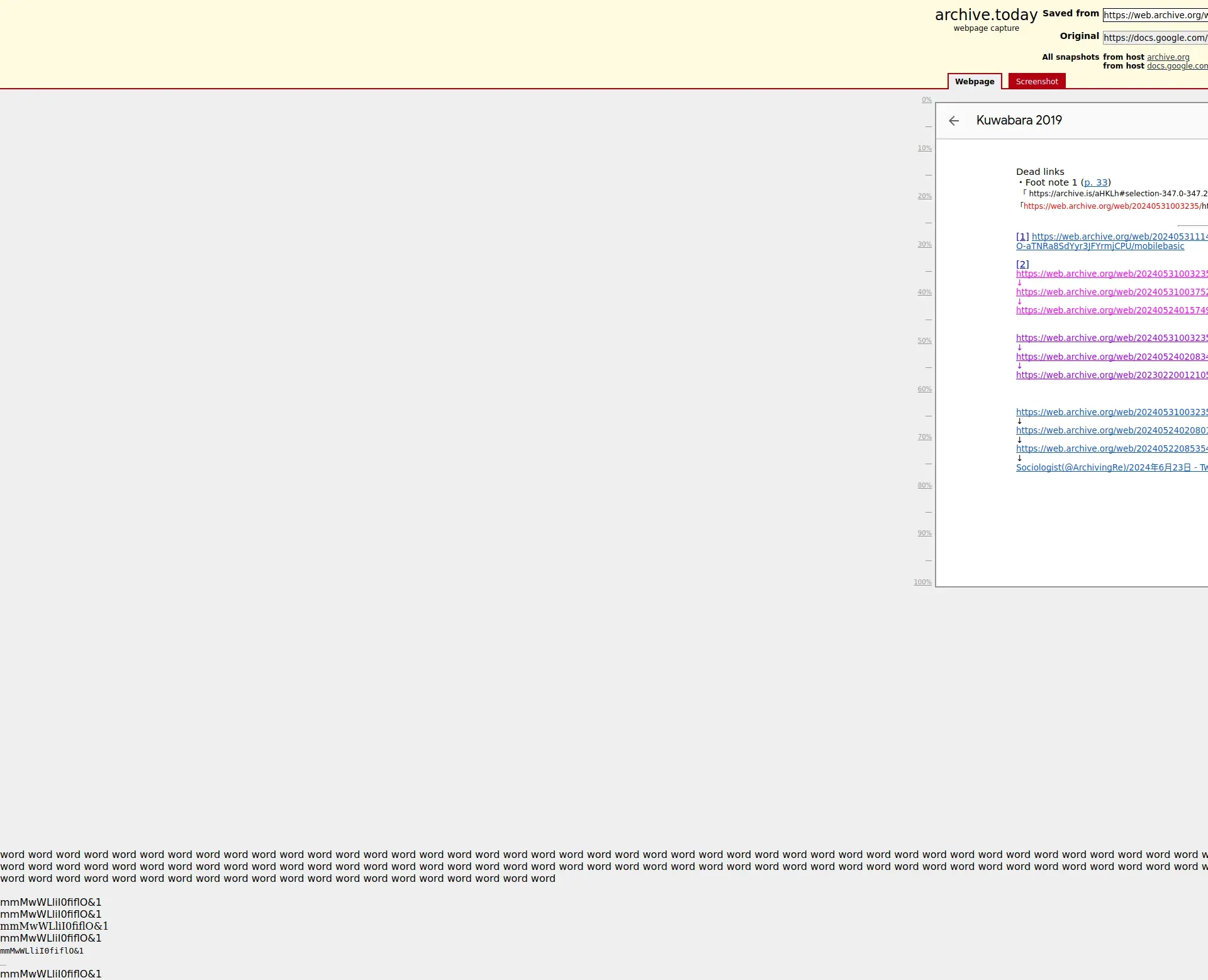Image resolution: width=1208 pixels, height=980 pixels.
Task: Click the archive.today logo text
Action: 985,15
